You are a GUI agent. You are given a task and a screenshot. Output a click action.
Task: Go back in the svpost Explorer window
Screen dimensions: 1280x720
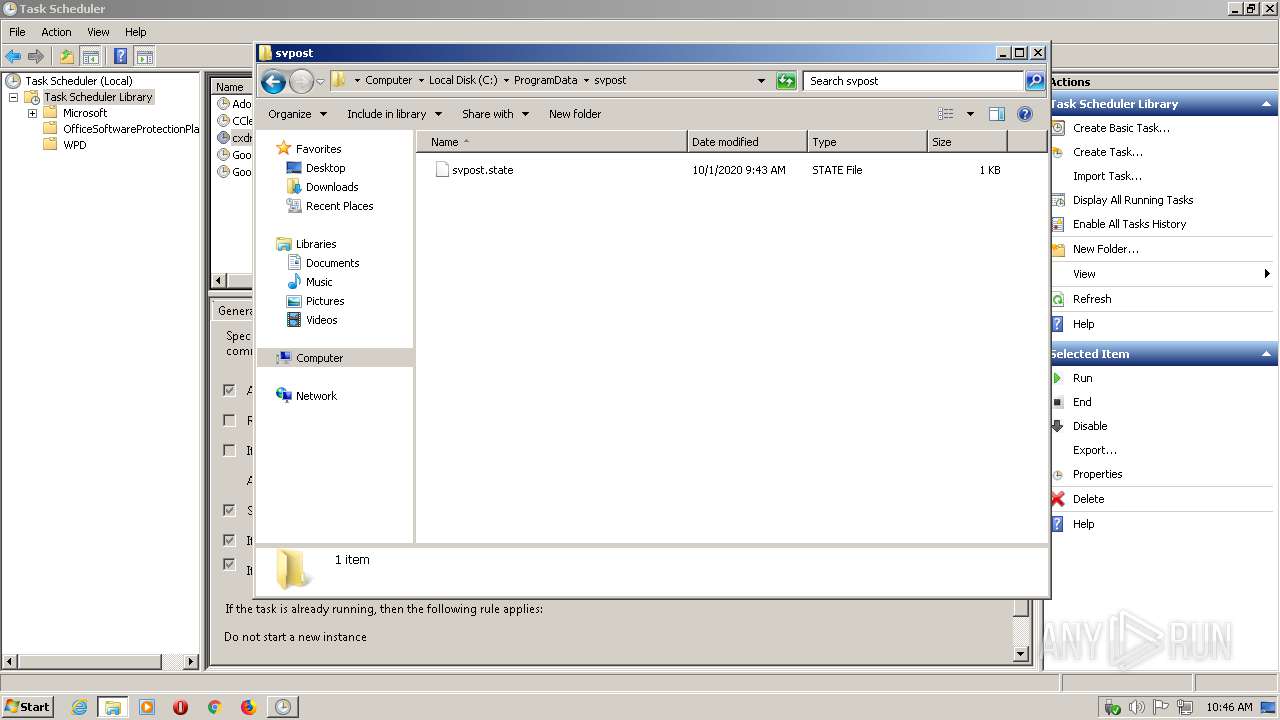273,81
